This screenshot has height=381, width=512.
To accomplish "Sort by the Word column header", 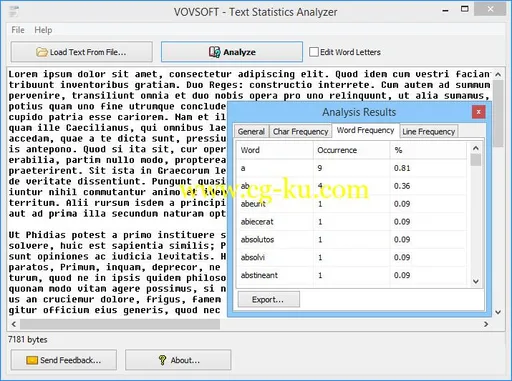I will (275, 150).
